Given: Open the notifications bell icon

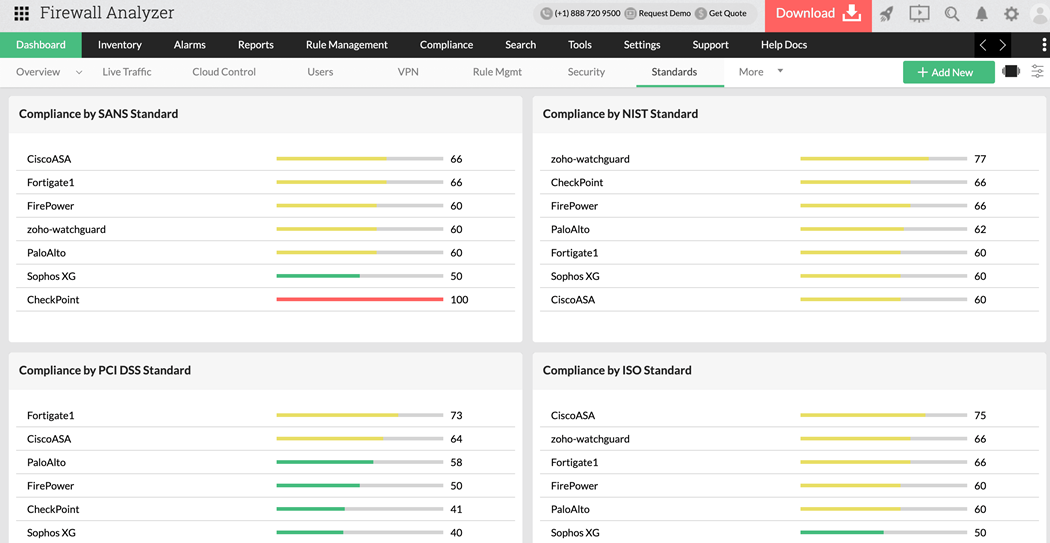Looking at the screenshot, I should pyautogui.click(x=982, y=14).
